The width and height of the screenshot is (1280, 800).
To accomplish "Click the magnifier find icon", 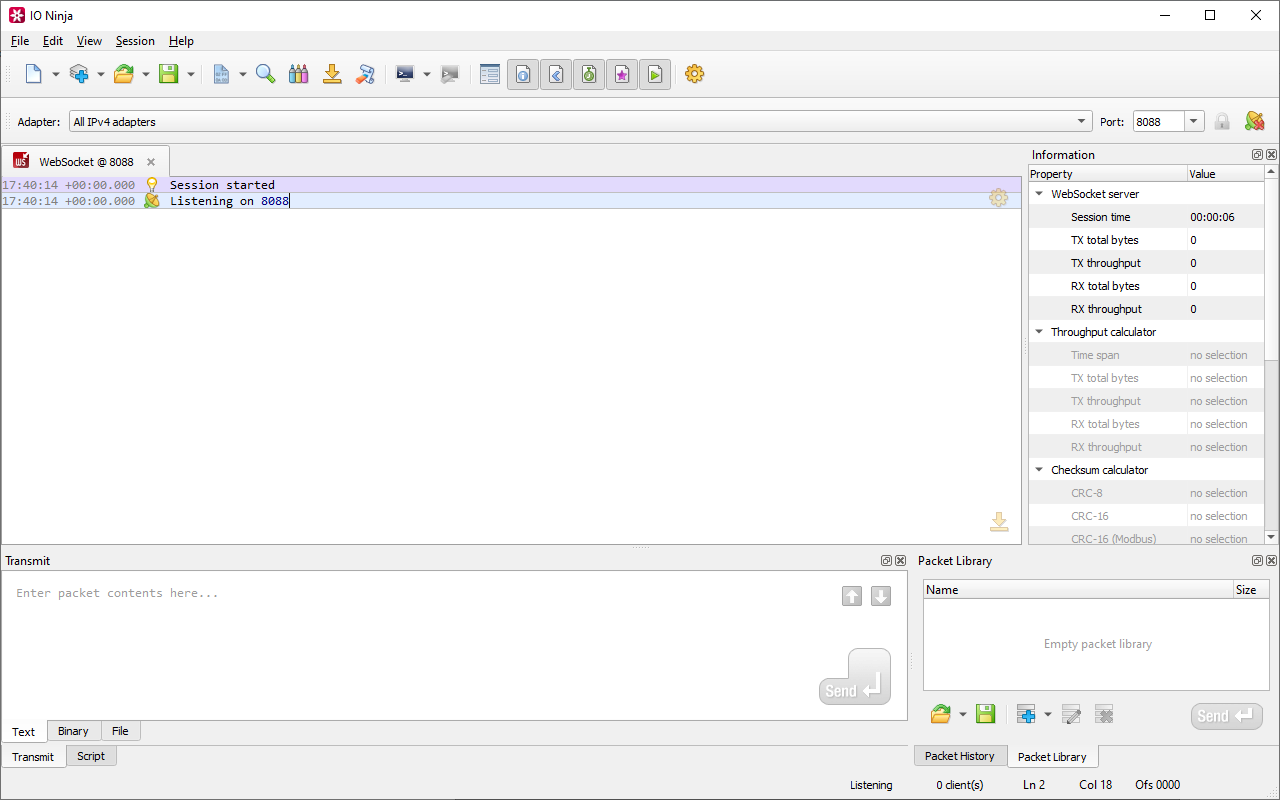I will pyautogui.click(x=266, y=74).
